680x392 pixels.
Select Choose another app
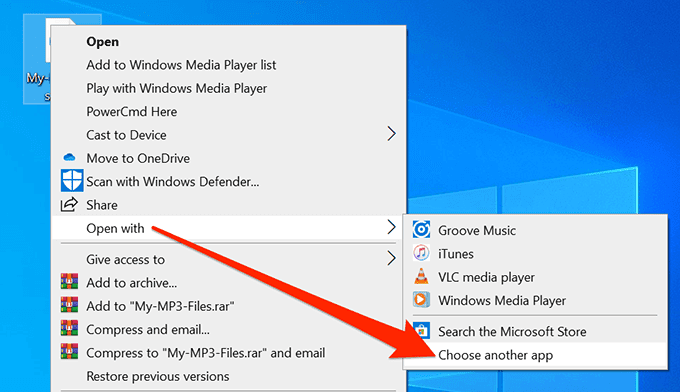click(496, 356)
